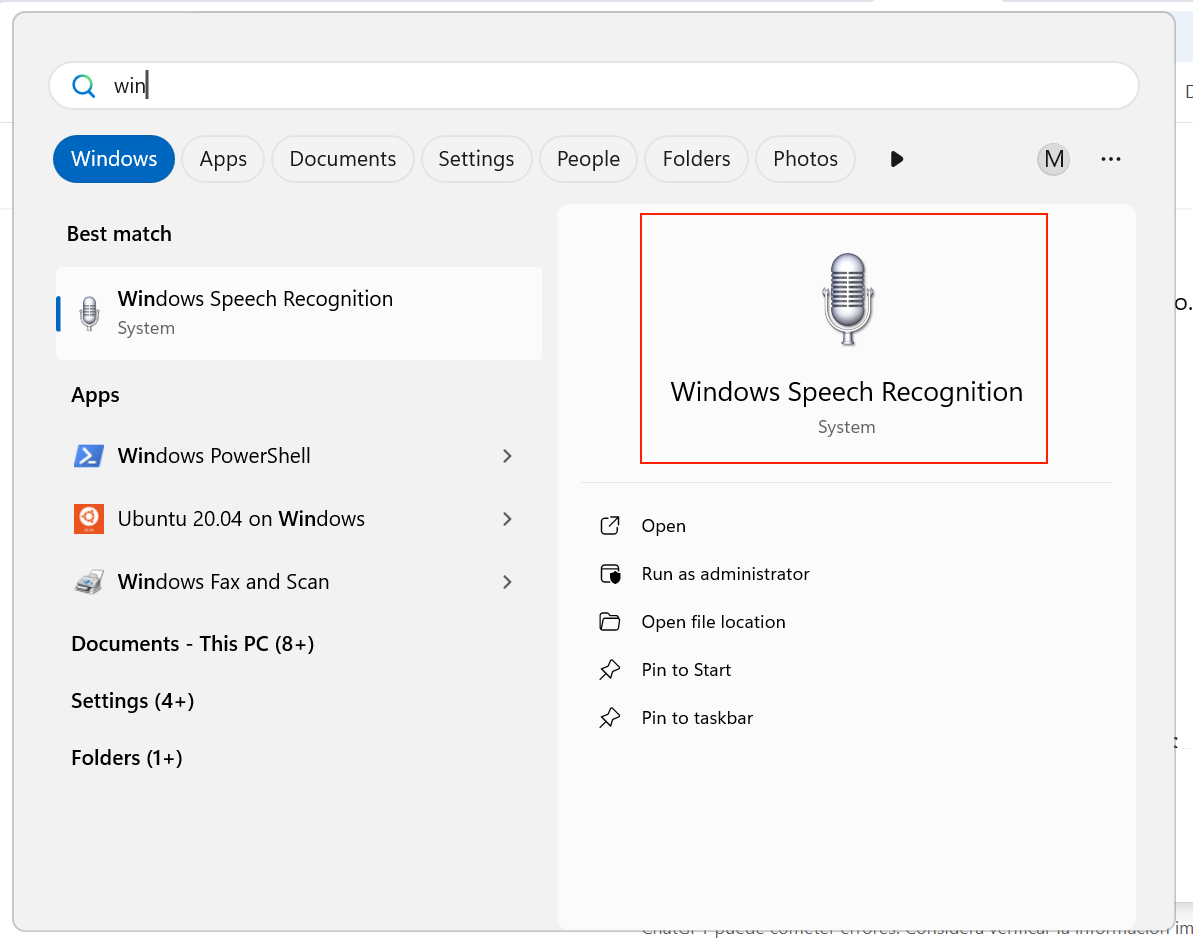
Task: Switch to the Apps filter tab
Action: coord(223,159)
